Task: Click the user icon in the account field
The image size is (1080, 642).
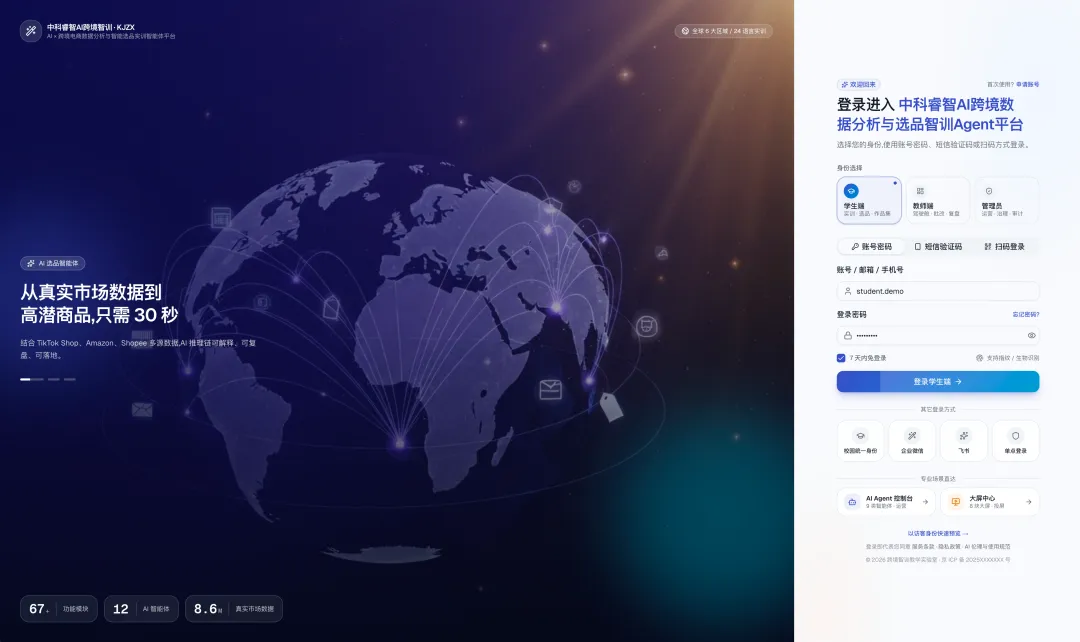Action: pos(848,291)
